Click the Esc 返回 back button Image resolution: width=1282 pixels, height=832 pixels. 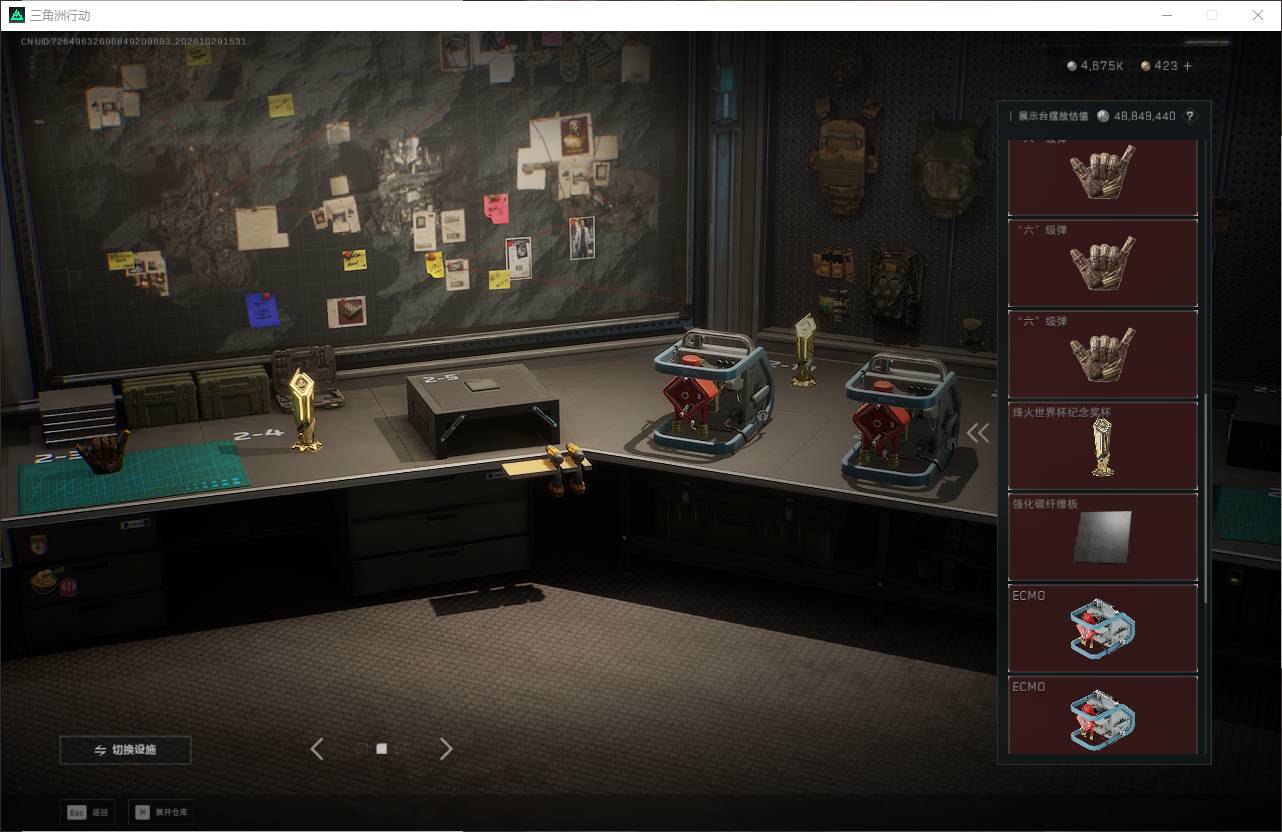pyautogui.click(x=88, y=812)
